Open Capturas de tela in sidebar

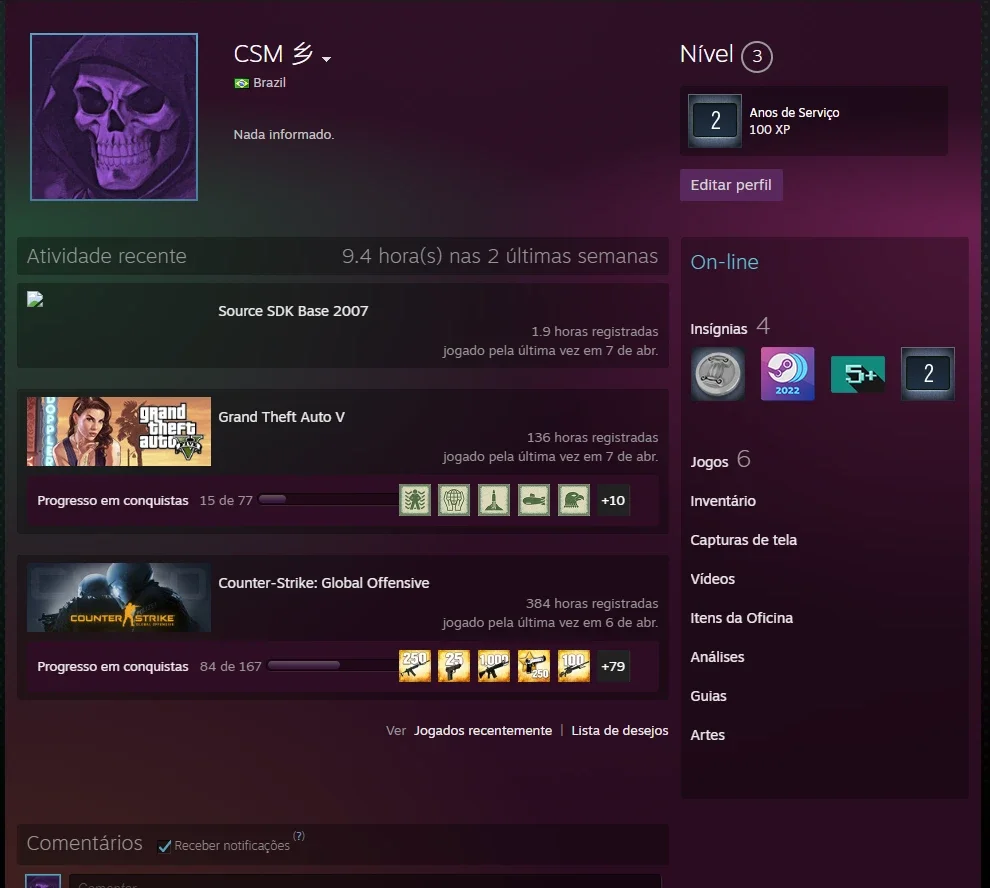coord(743,540)
